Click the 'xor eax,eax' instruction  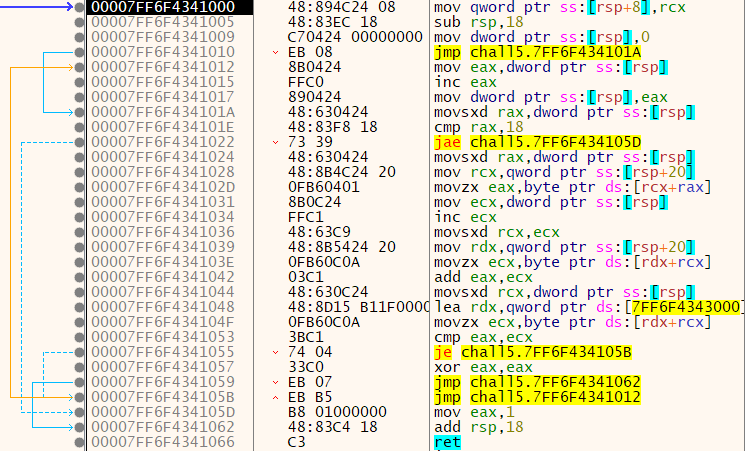point(483,367)
